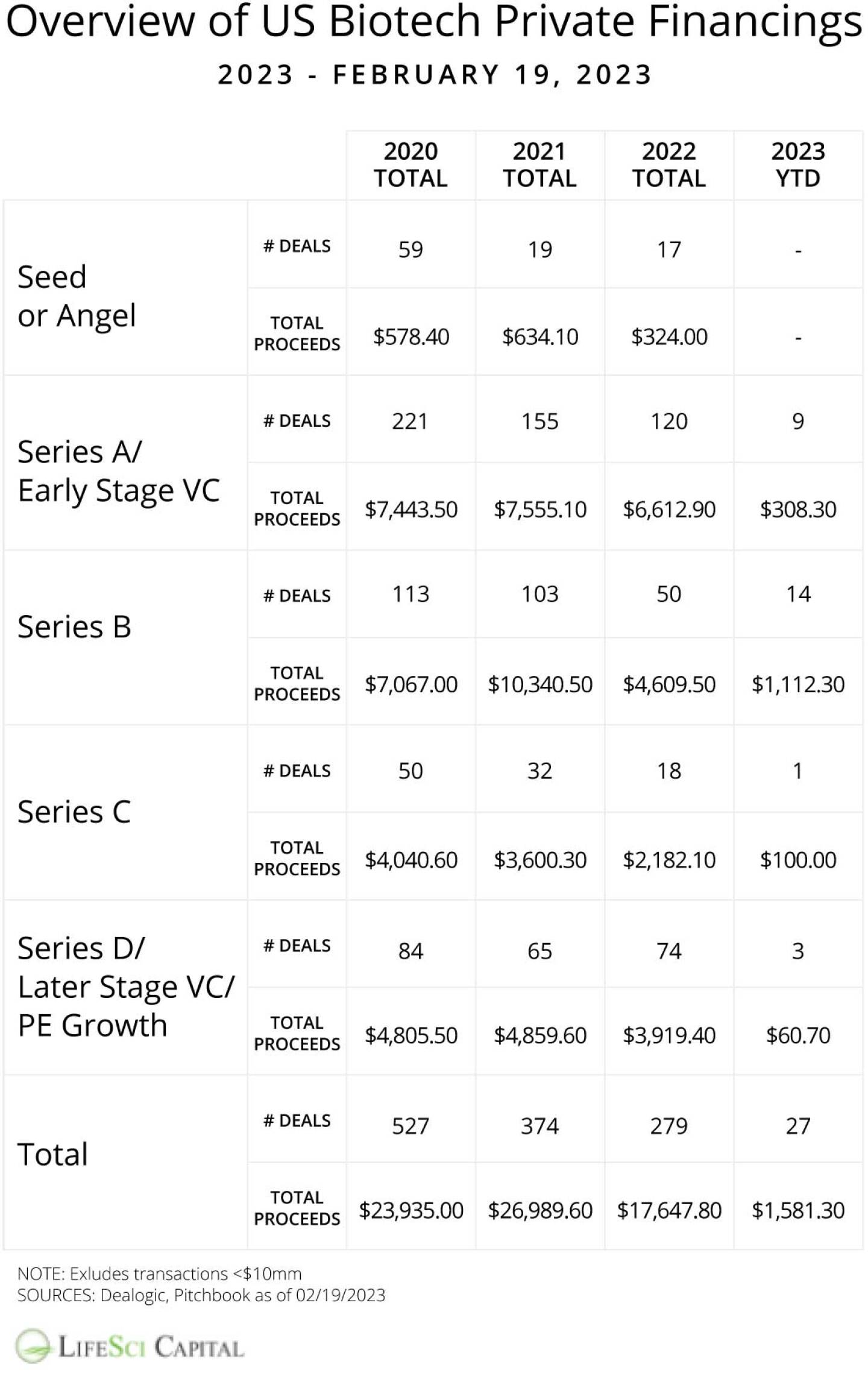
Task: Click the "Series B" row label
Action: point(74,627)
